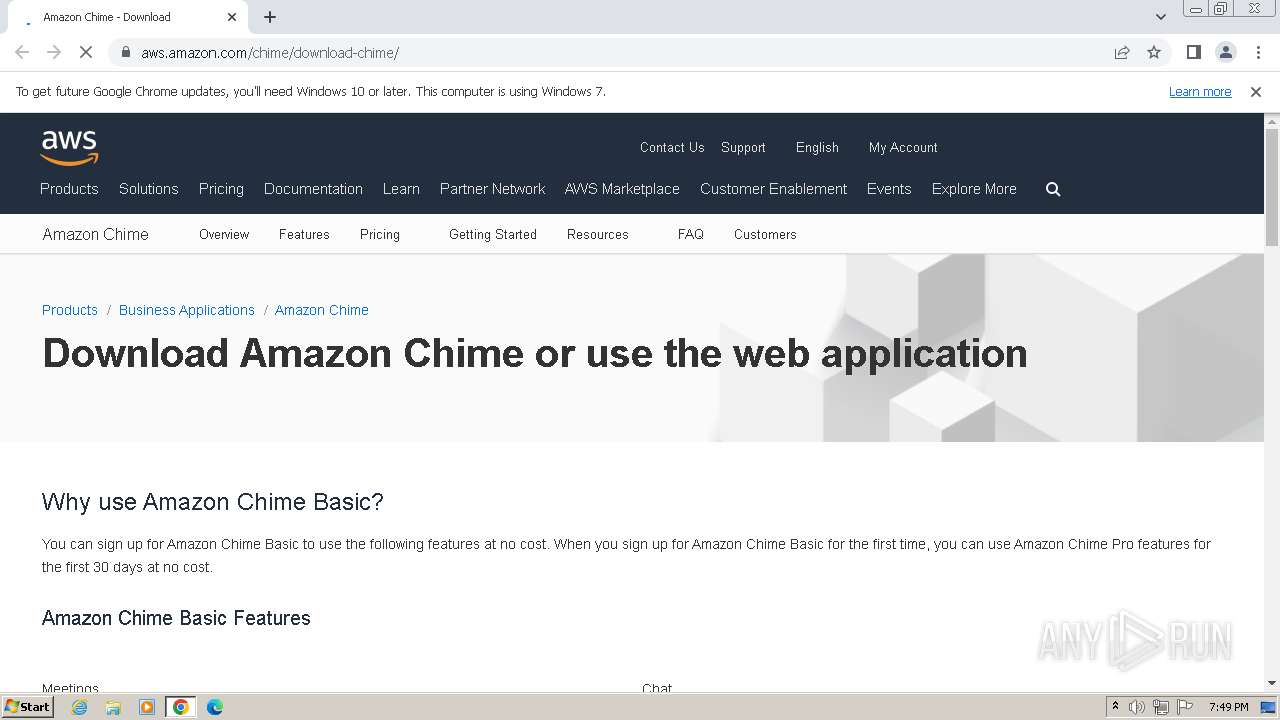Switch to Chrome in taskbar
This screenshot has height=720, width=1280.
point(181,707)
